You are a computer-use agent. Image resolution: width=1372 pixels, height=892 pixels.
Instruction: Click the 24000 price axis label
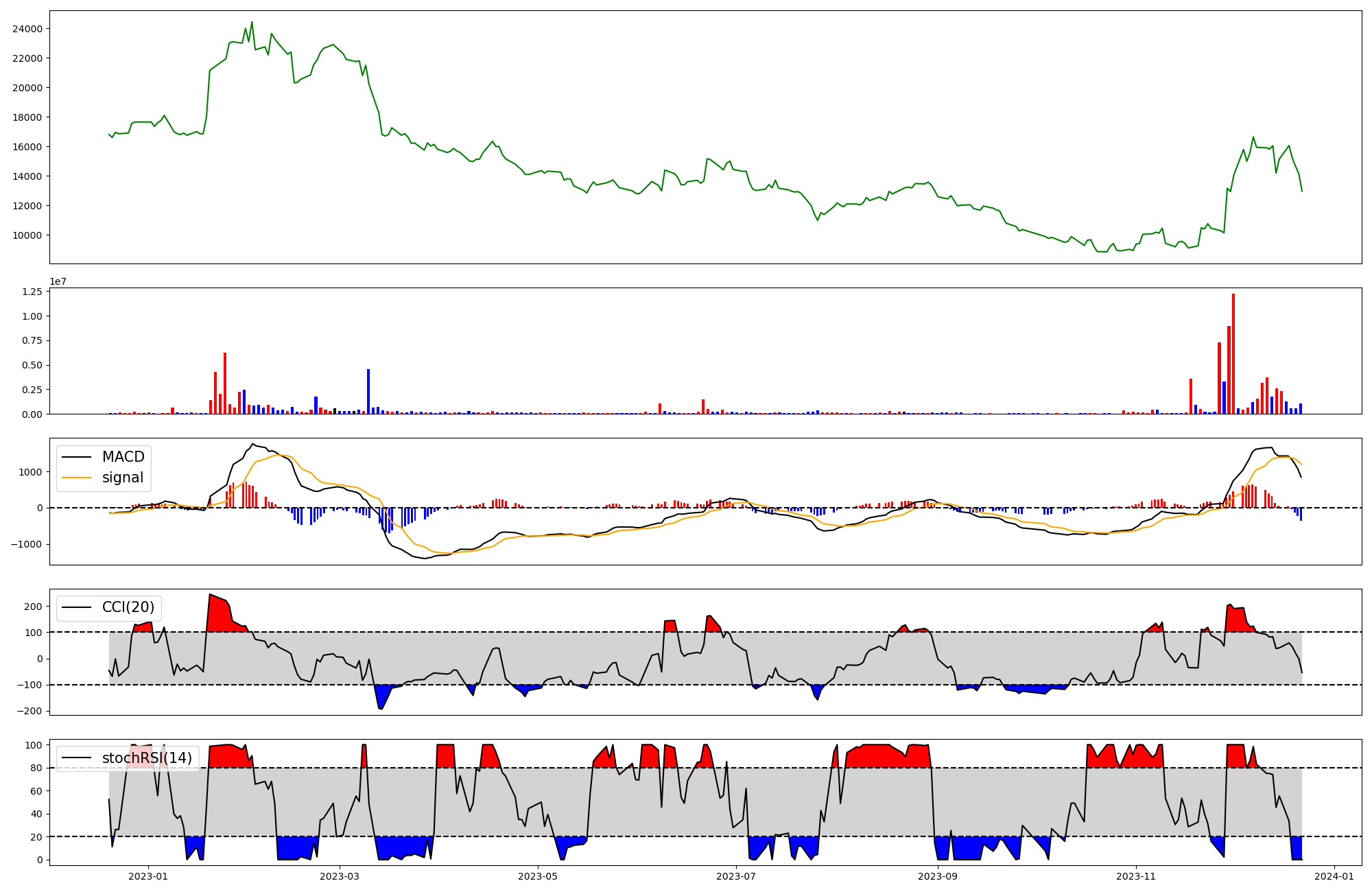pyautogui.click(x=27, y=29)
